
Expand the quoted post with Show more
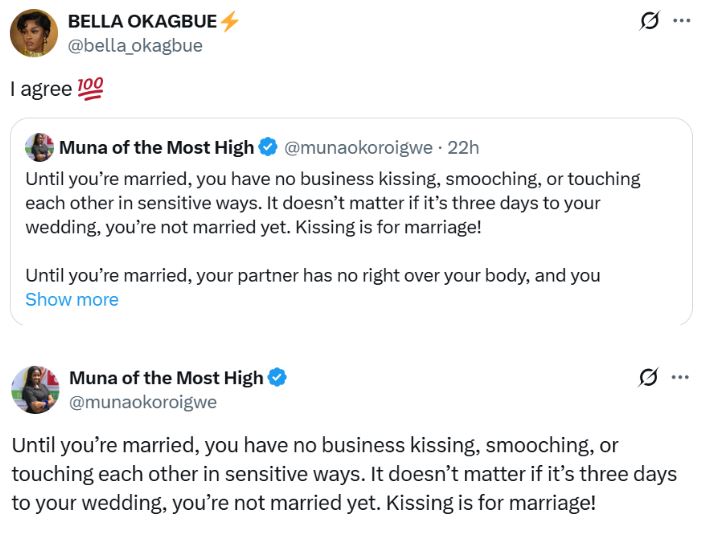(72, 299)
